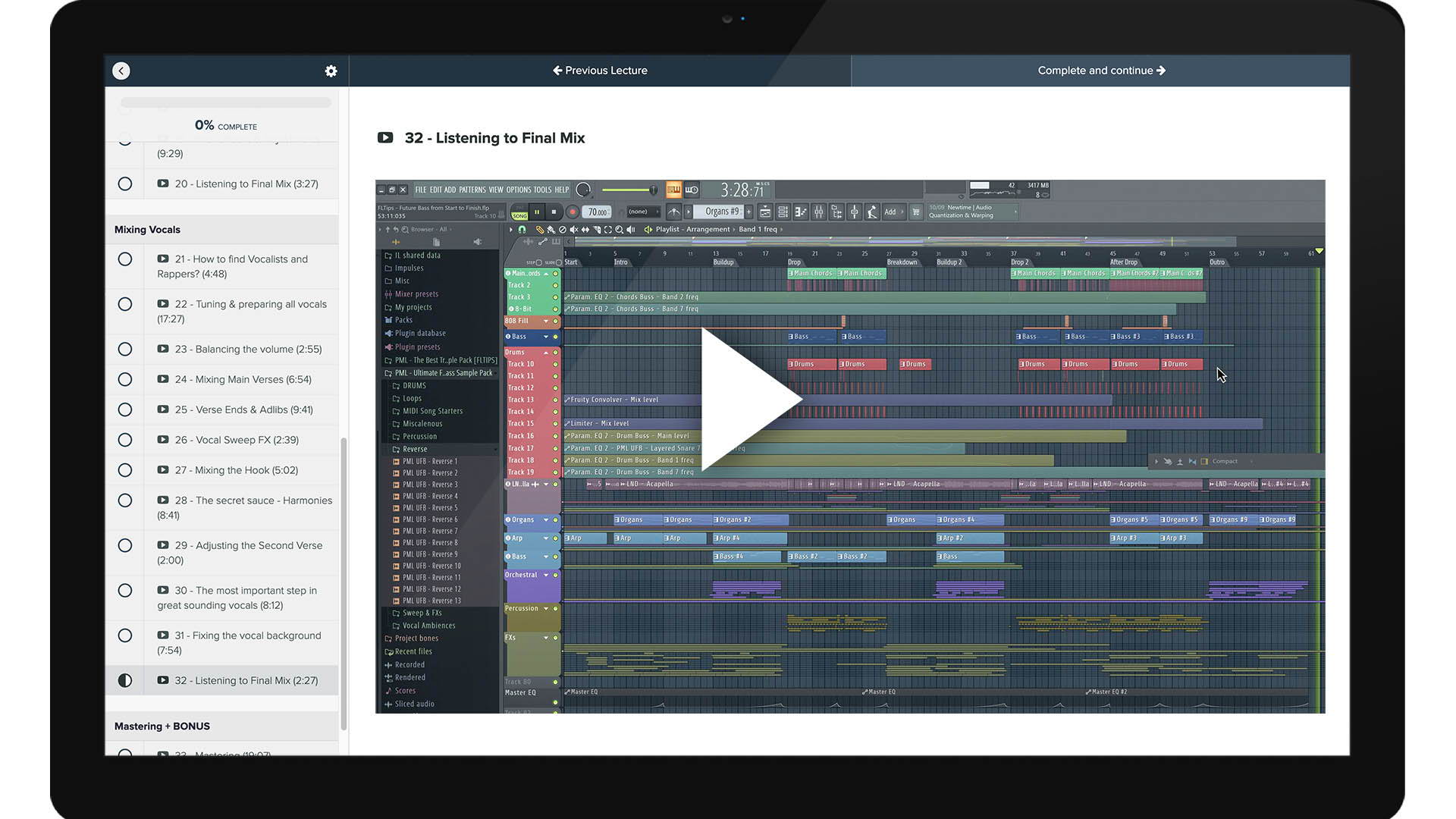Toggle the playlist snap magnet icon
Viewport: 1456px width, 819px height.
point(522,229)
